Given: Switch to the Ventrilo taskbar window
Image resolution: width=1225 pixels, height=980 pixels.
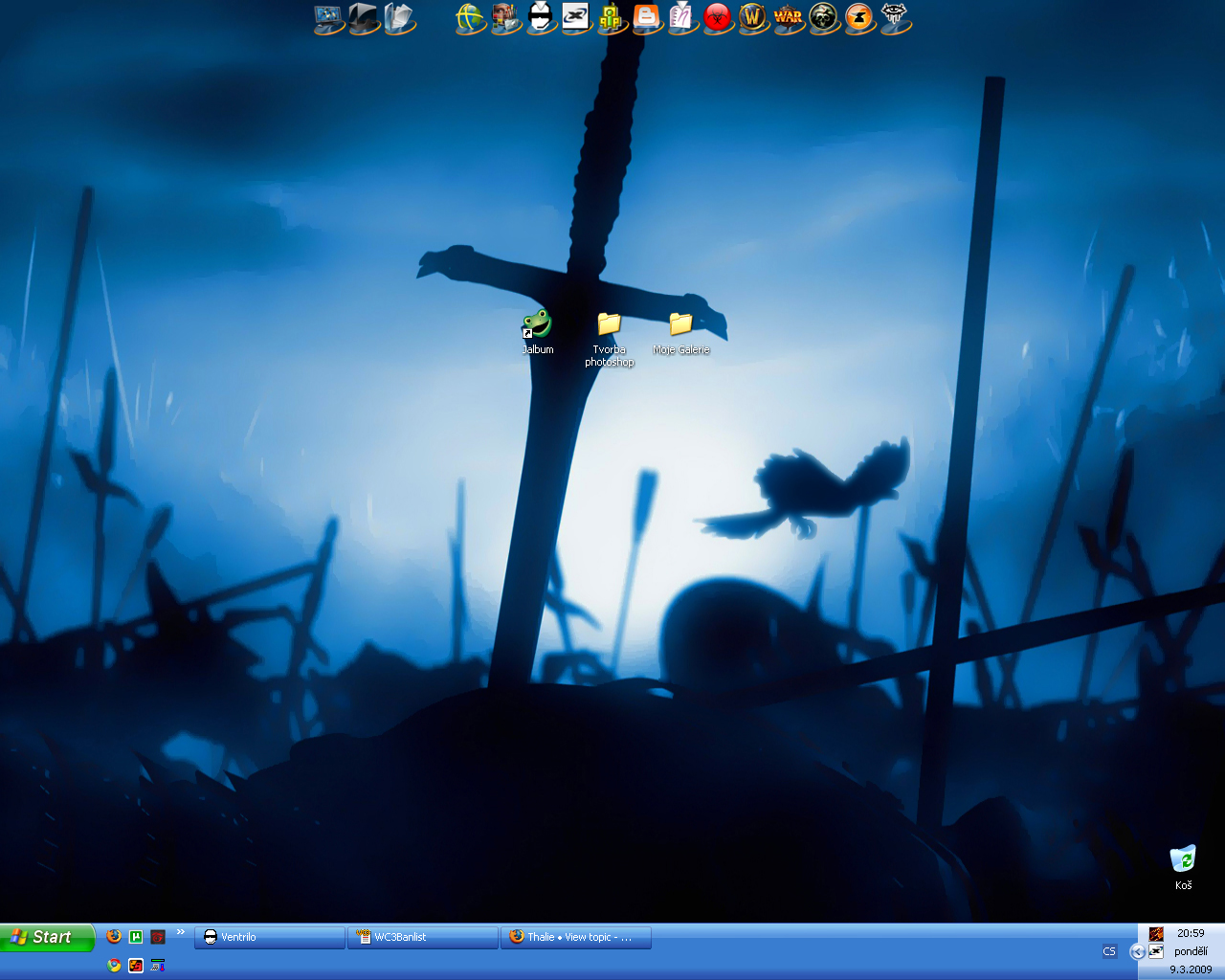Looking at the screenshot, I should [270, 937].
